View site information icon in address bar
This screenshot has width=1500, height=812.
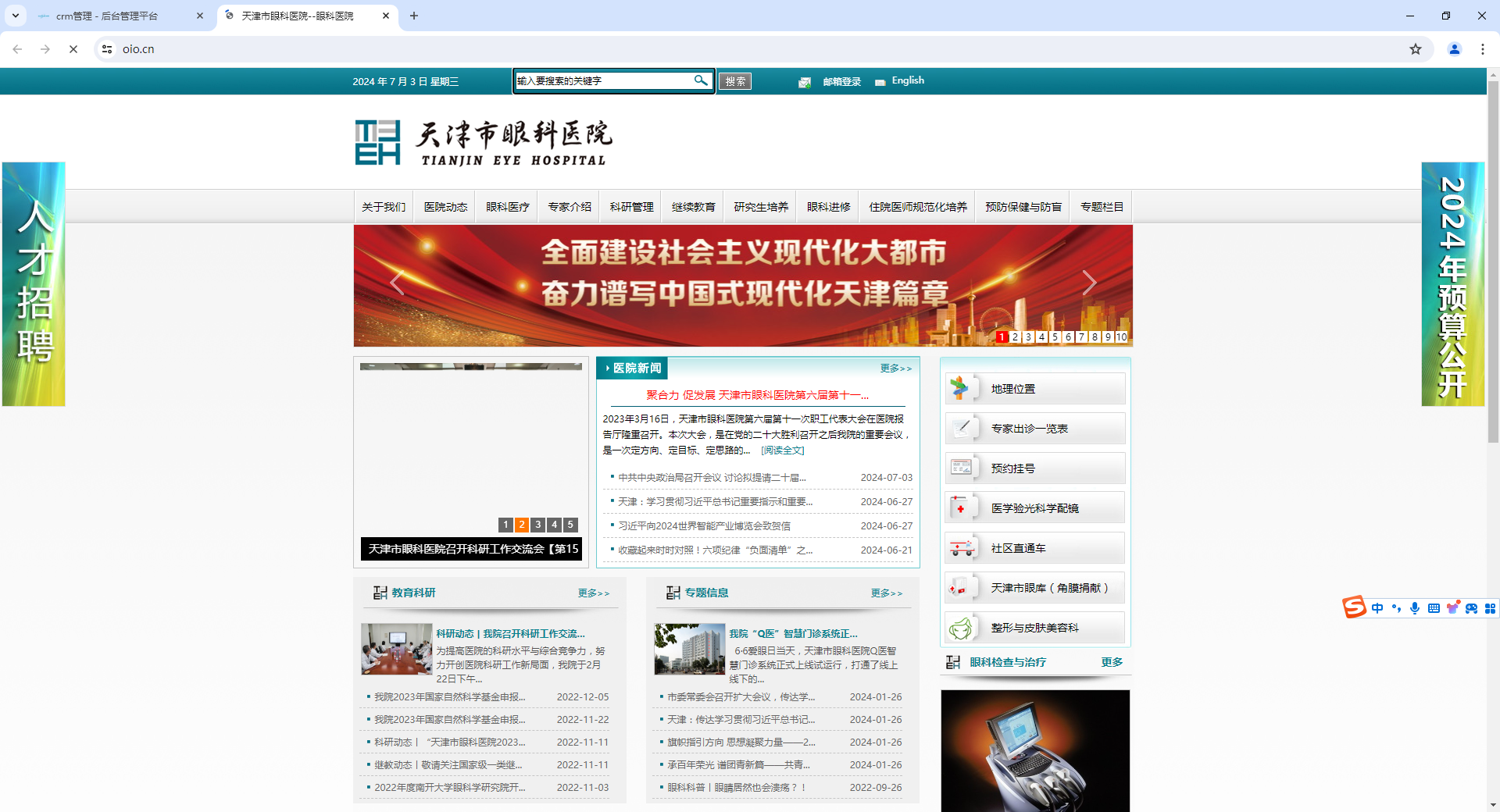pyautogui.click(x=107, y=49)
